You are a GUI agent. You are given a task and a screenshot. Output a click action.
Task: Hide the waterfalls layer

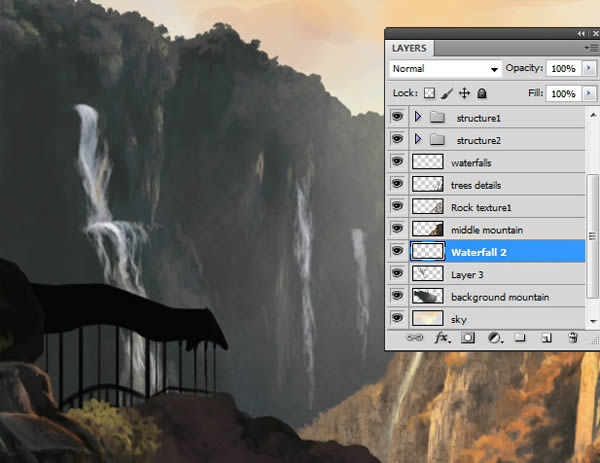click(x=397, y=161)
